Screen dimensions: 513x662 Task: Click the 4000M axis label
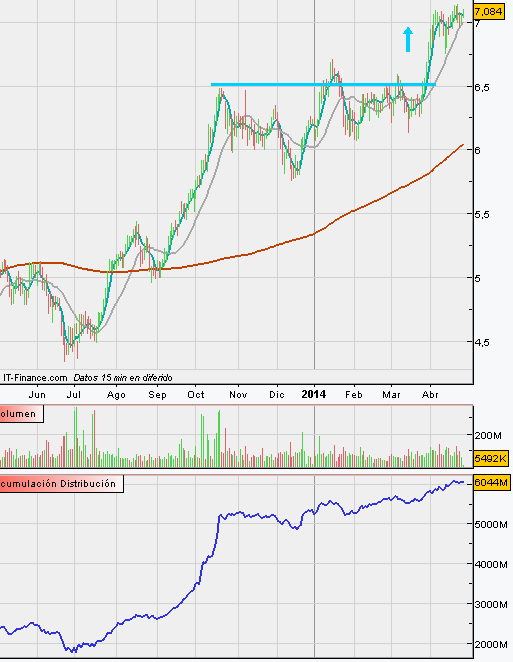(x=491, y=564)
